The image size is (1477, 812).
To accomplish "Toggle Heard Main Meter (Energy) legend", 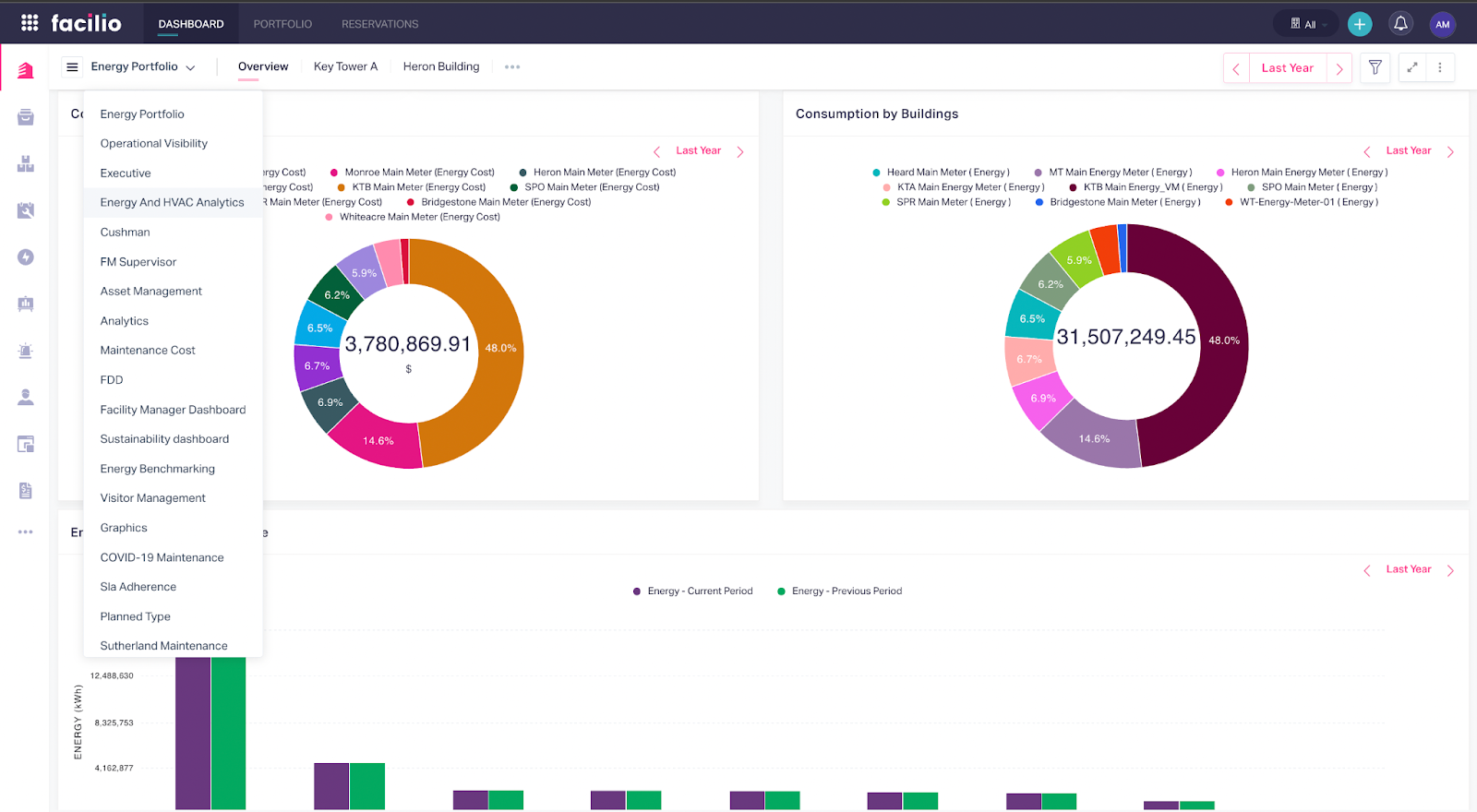I will [941, 173].
